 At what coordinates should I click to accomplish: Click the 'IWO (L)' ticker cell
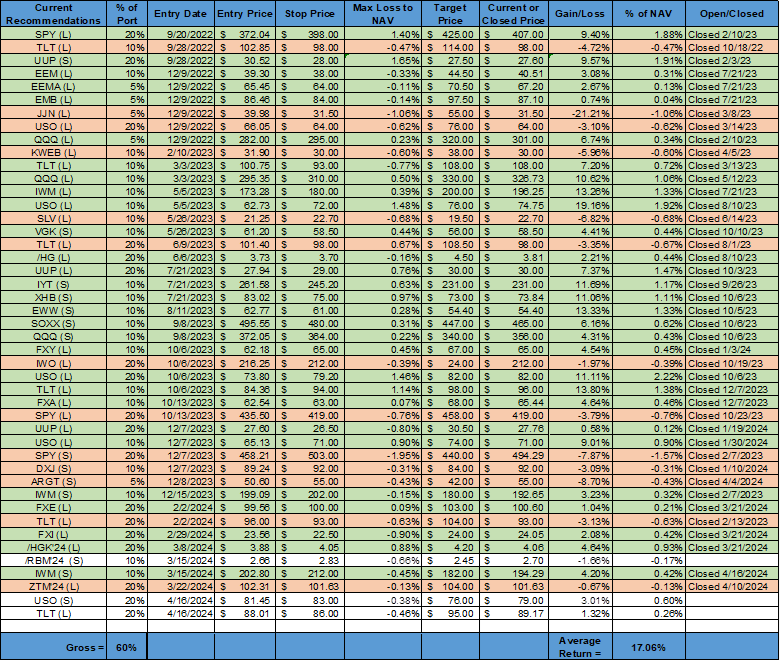pyautogui.click(x=53, y=364)
